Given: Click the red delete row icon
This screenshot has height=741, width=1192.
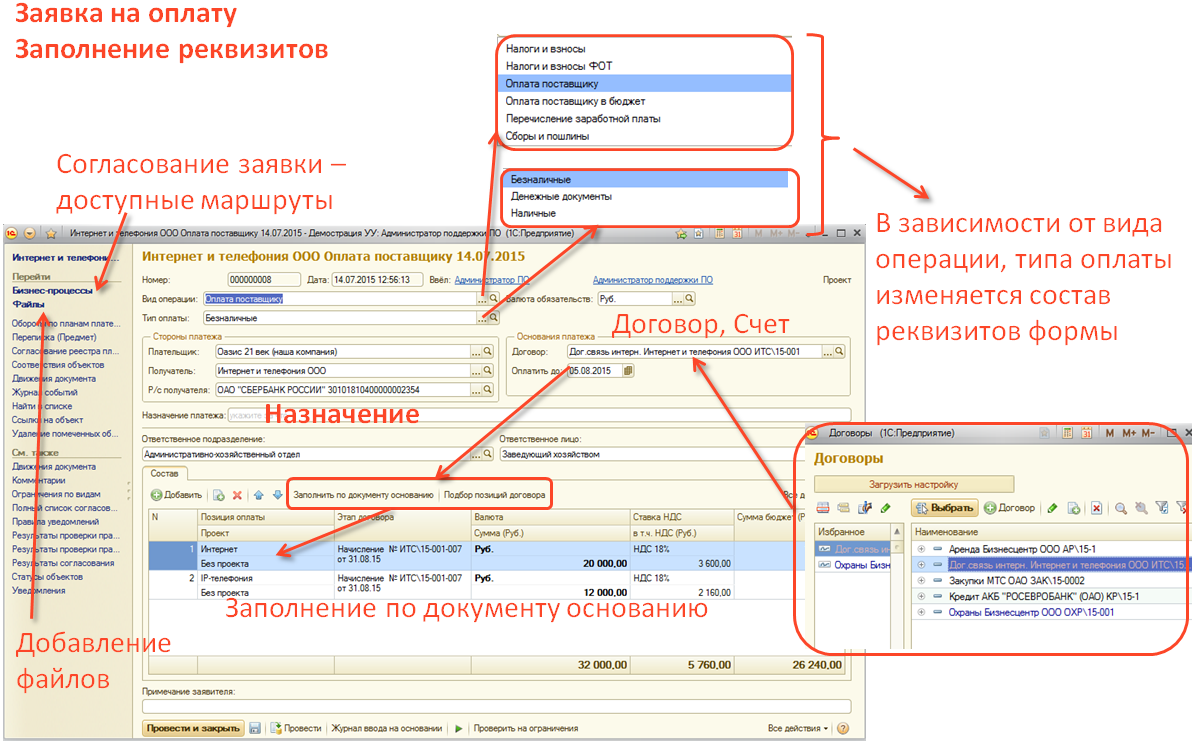Looking at the screenshot, I should point(237,495).
